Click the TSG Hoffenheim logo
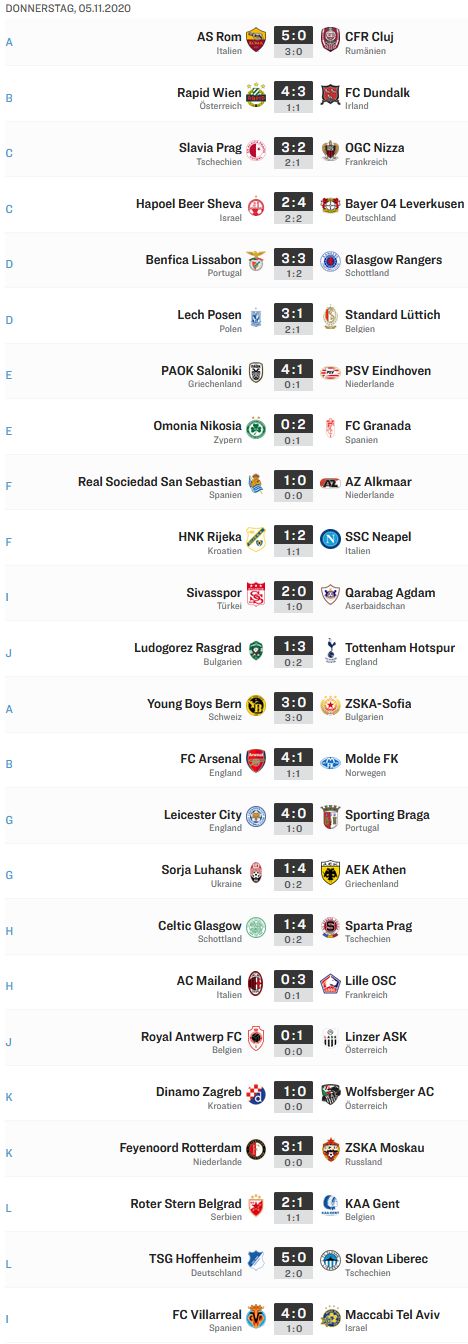 256,1259
